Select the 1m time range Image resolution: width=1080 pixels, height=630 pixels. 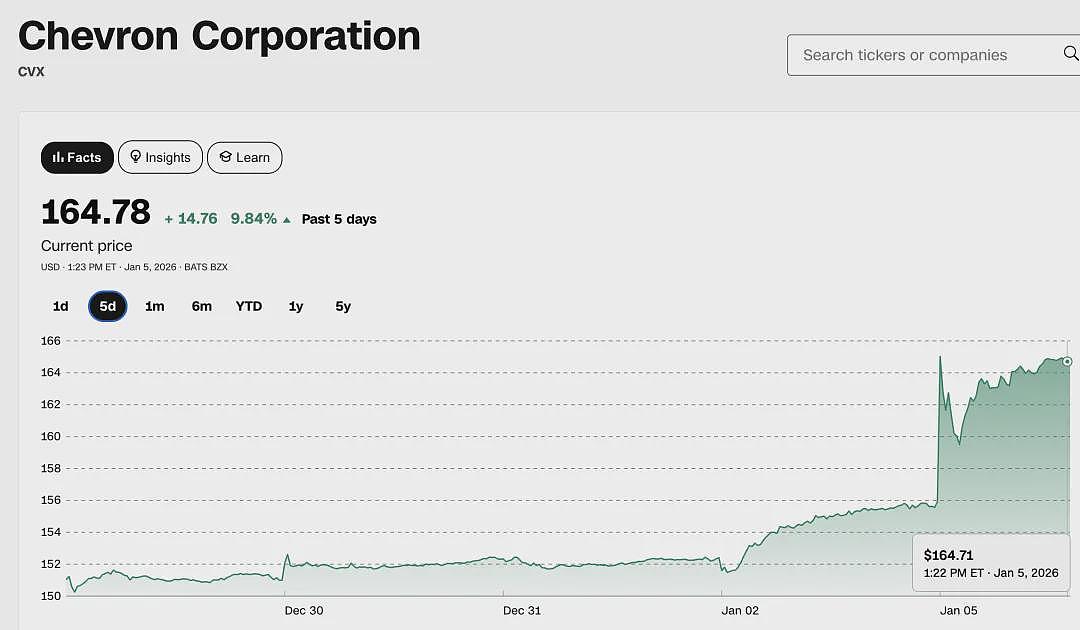point(154,306)
